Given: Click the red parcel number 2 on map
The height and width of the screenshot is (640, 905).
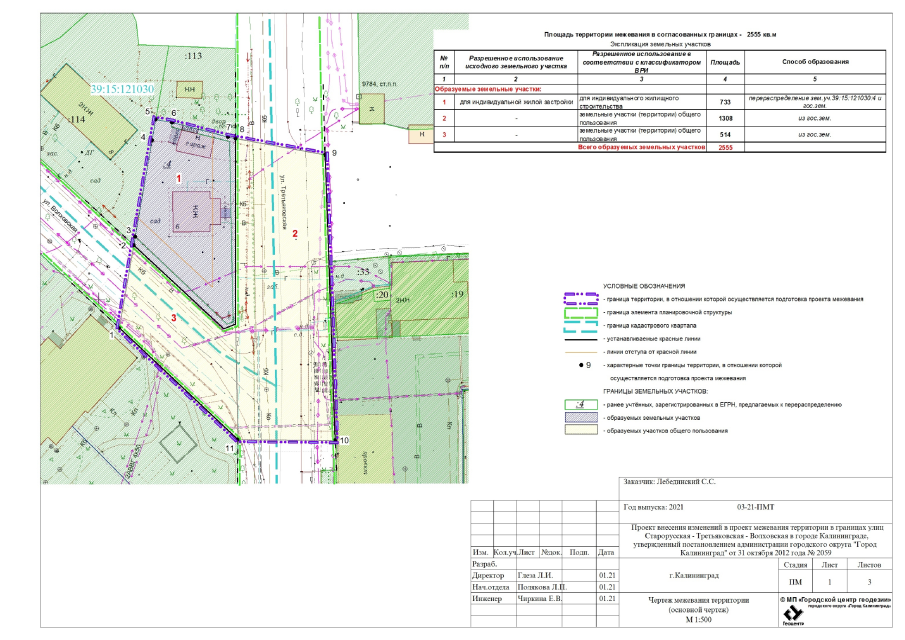Looking at the screenshot, I should [295, 233].
